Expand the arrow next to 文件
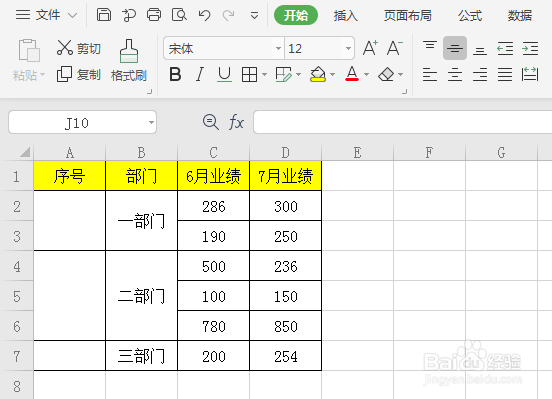Viewport: 552px width, 399px height. pos(73,15)
